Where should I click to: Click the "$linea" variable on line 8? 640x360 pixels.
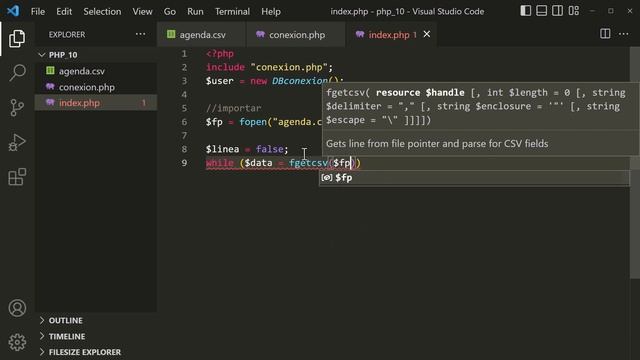point(222,149)
